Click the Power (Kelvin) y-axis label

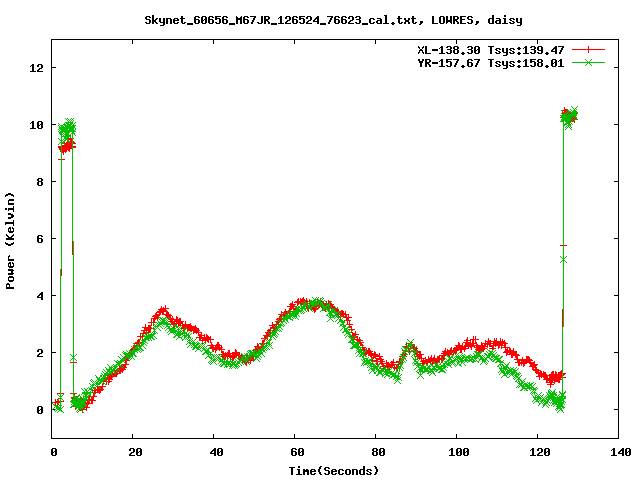[x=10, y=241]
